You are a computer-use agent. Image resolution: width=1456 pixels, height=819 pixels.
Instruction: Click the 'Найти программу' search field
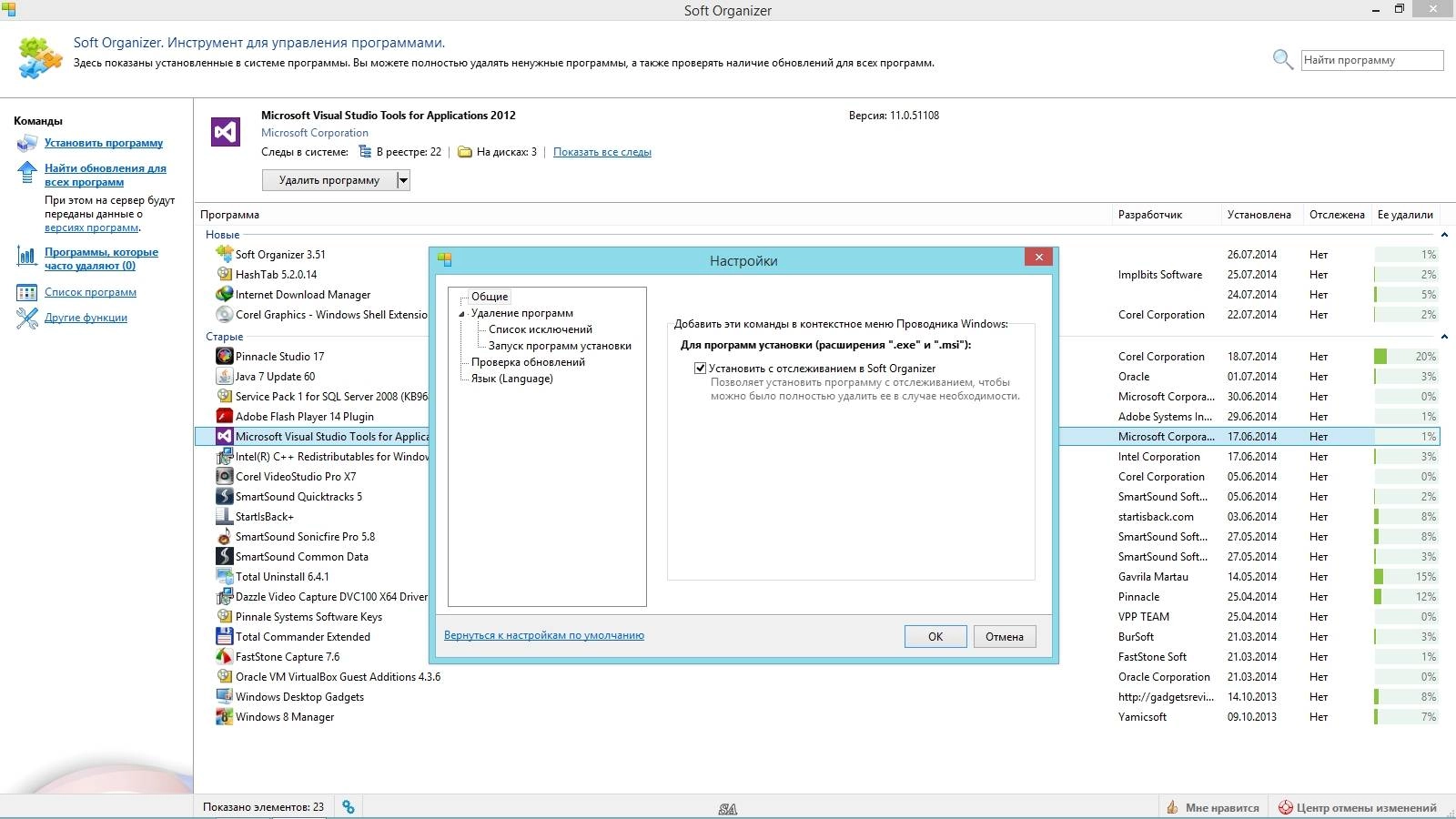point(1372,60)
